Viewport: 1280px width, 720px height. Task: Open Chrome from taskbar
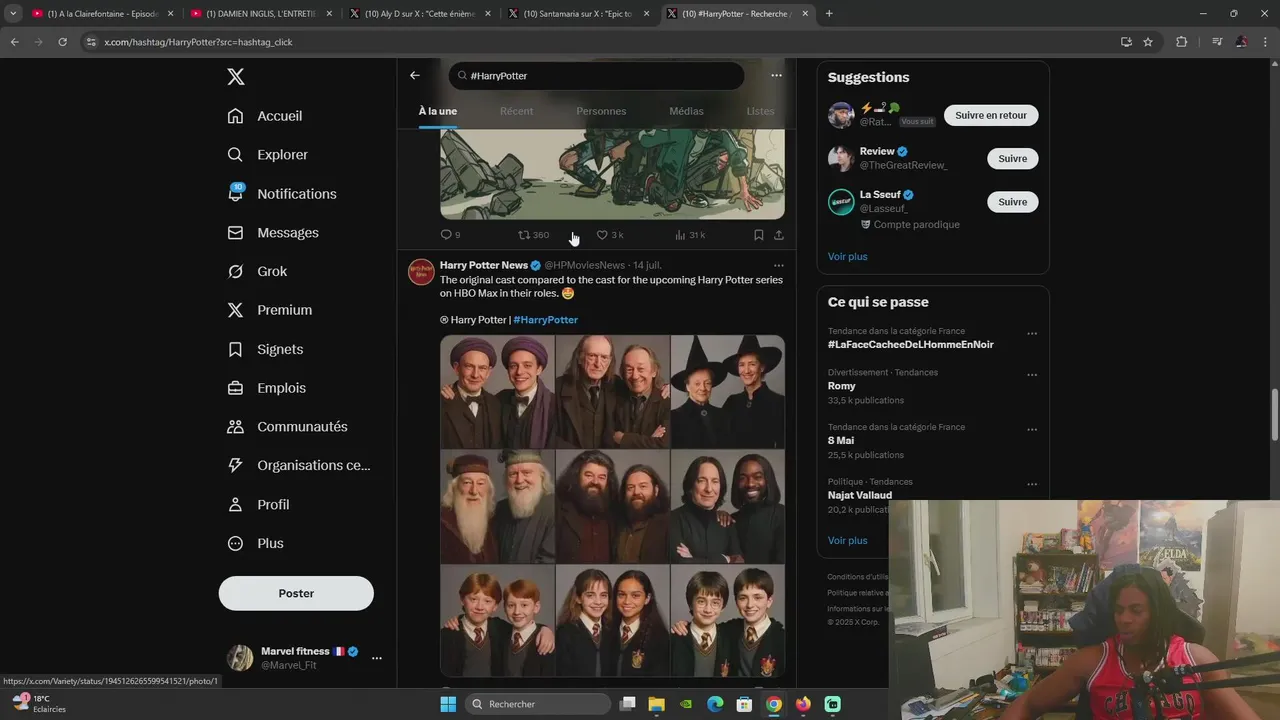point(774,704)
